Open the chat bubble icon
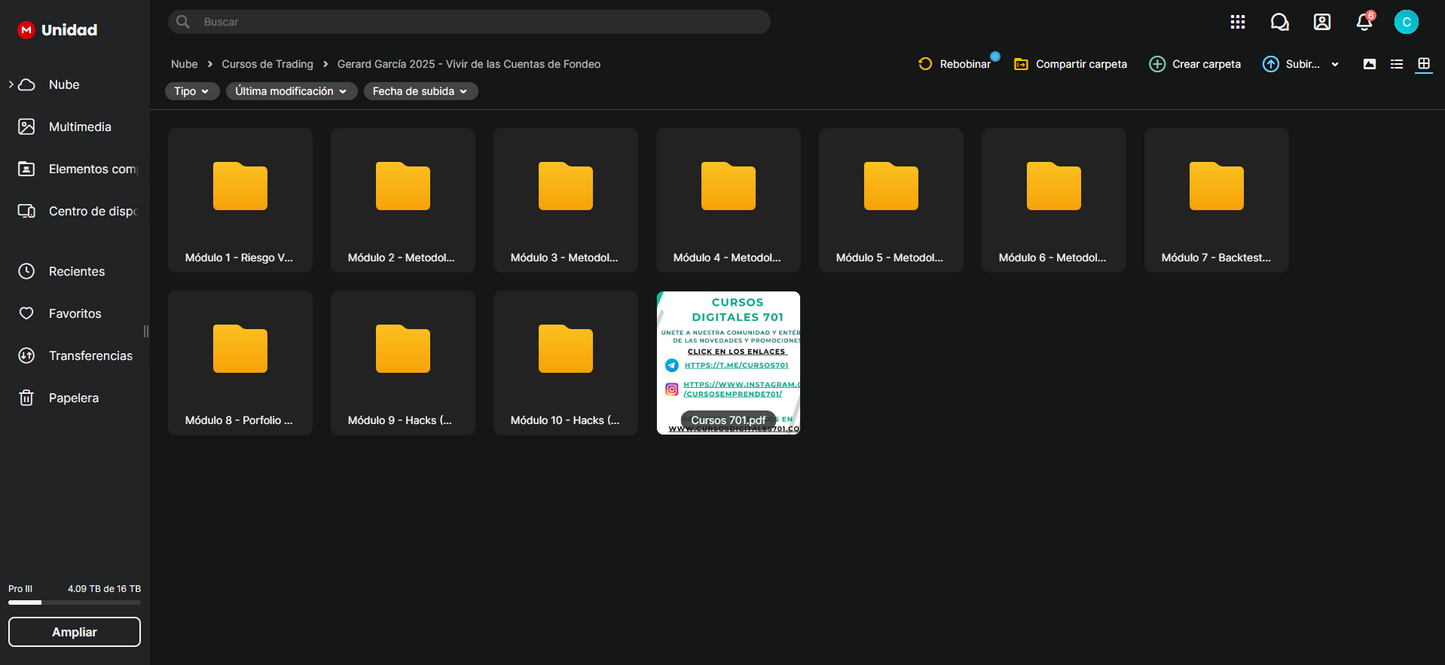 click(x=1279, y=22)
